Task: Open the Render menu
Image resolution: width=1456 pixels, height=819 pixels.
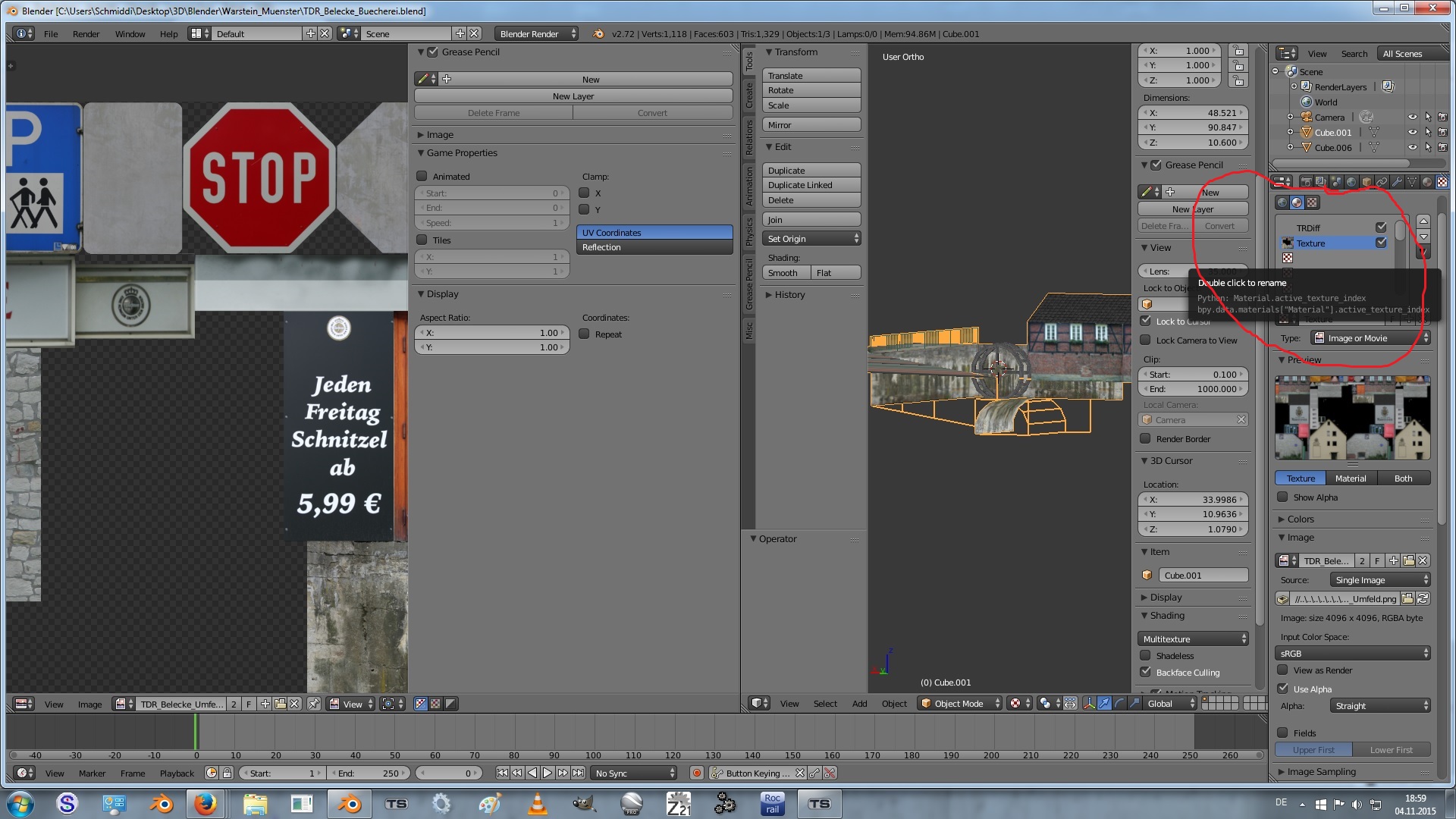Action: pos(86,34)
